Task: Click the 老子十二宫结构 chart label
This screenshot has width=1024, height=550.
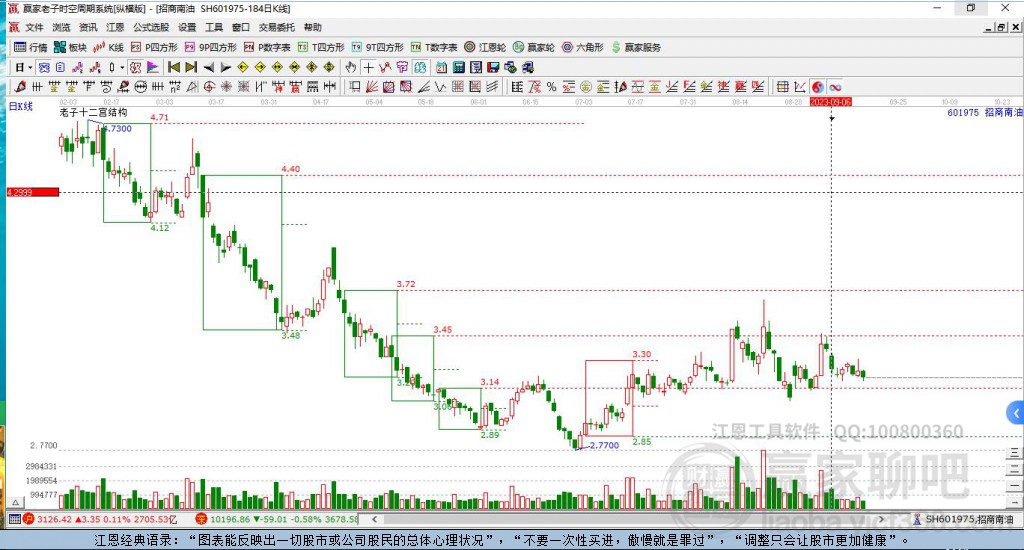Action: [x=93, y=112]
